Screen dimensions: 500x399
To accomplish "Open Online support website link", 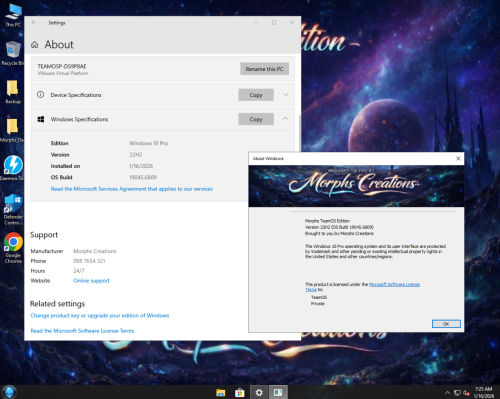I will pos(91,281).
